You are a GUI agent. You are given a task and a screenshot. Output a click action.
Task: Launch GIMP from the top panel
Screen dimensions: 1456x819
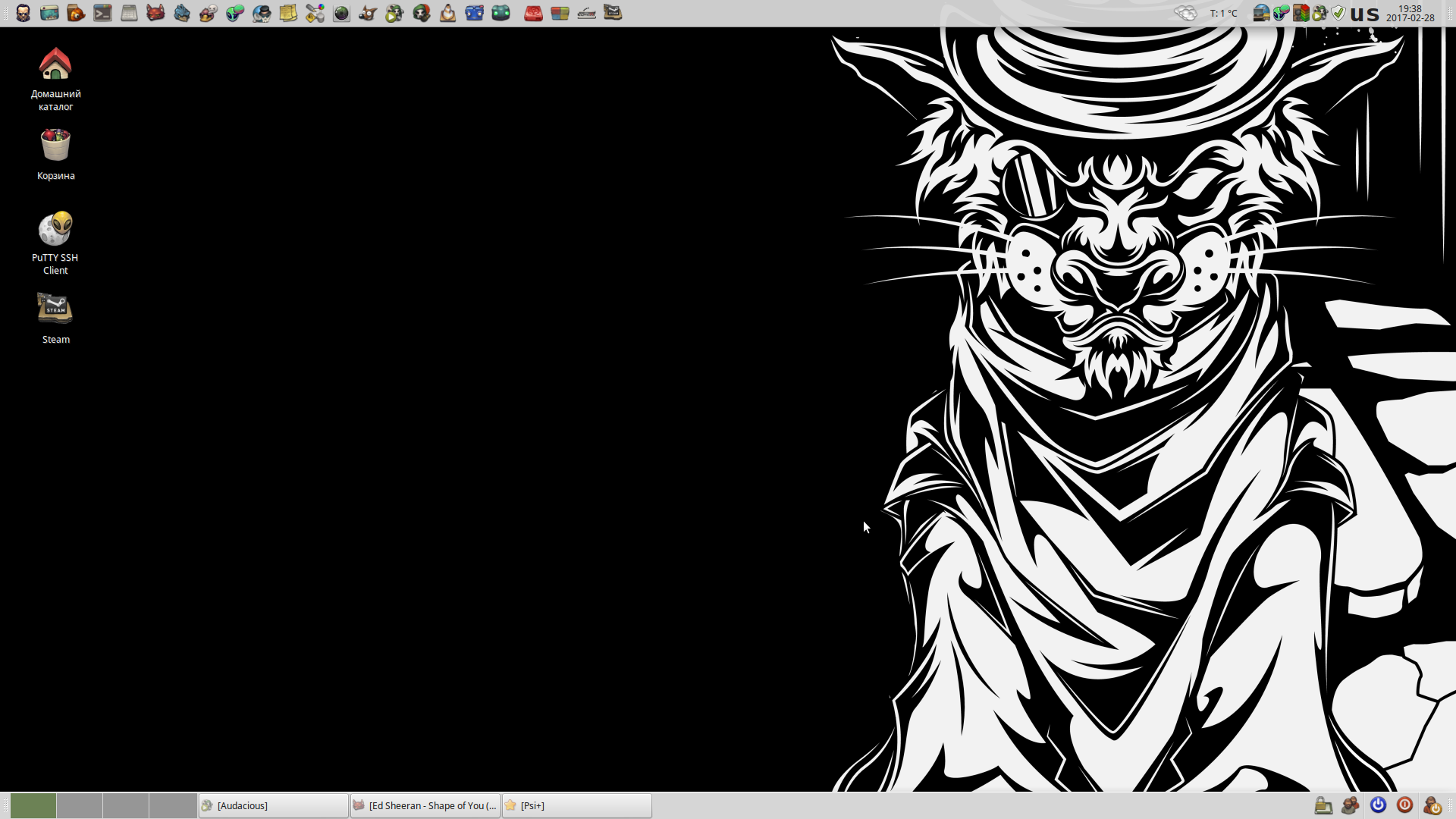[x=368, y=13]
